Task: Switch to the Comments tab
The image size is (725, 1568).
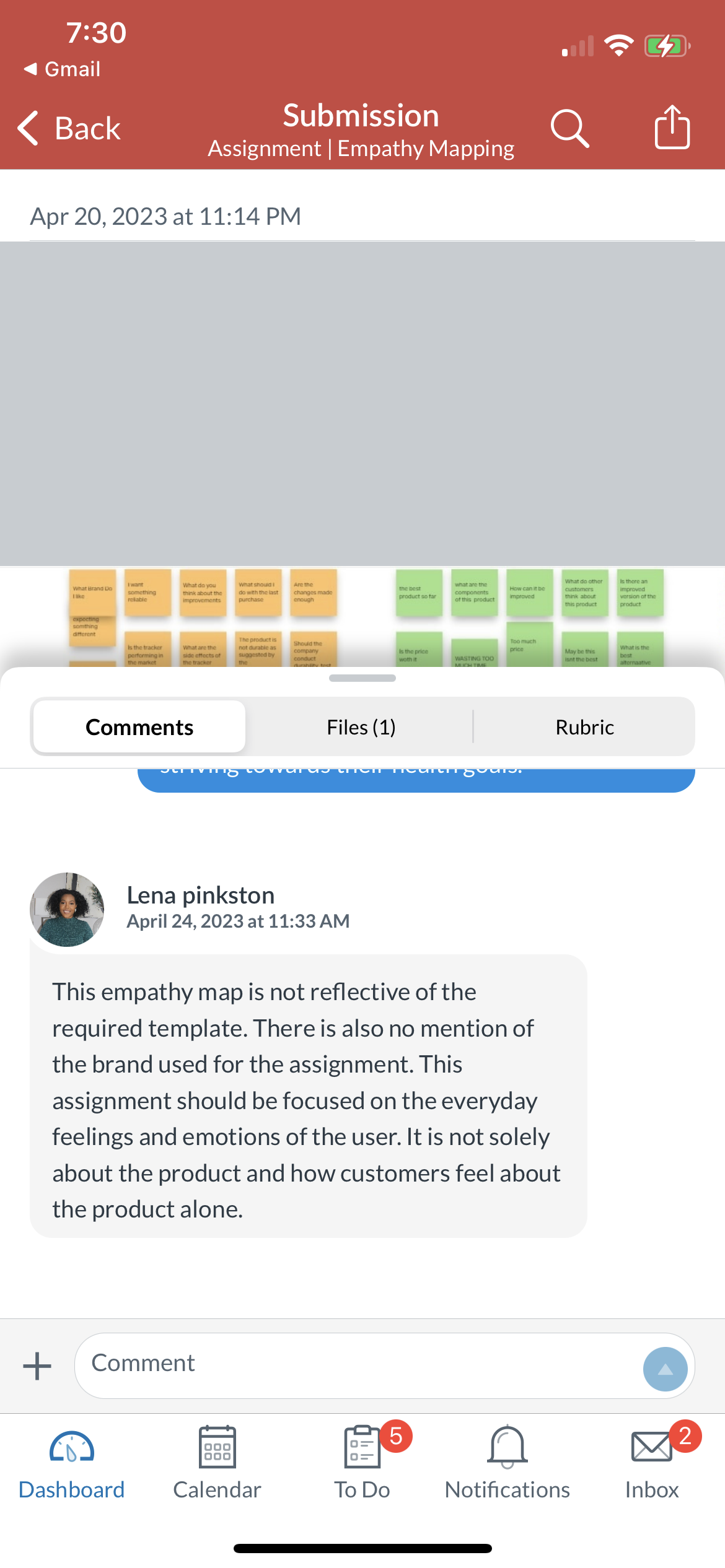Action: pyautogui.click(x=139, y=727)
